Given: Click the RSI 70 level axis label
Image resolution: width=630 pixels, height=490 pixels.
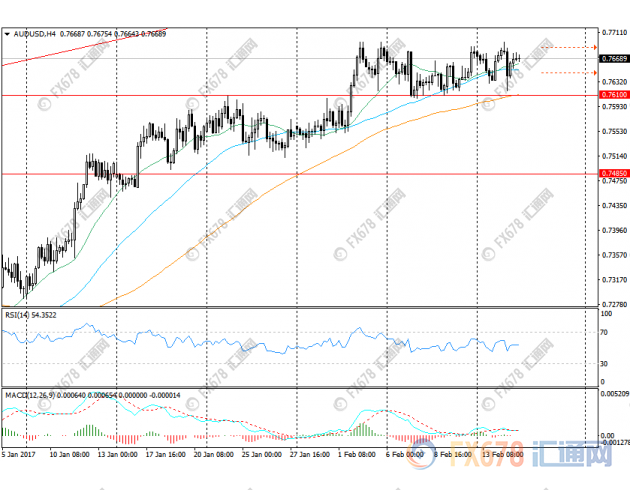Looking at the screenshot, I should click(x=604, y=330).
